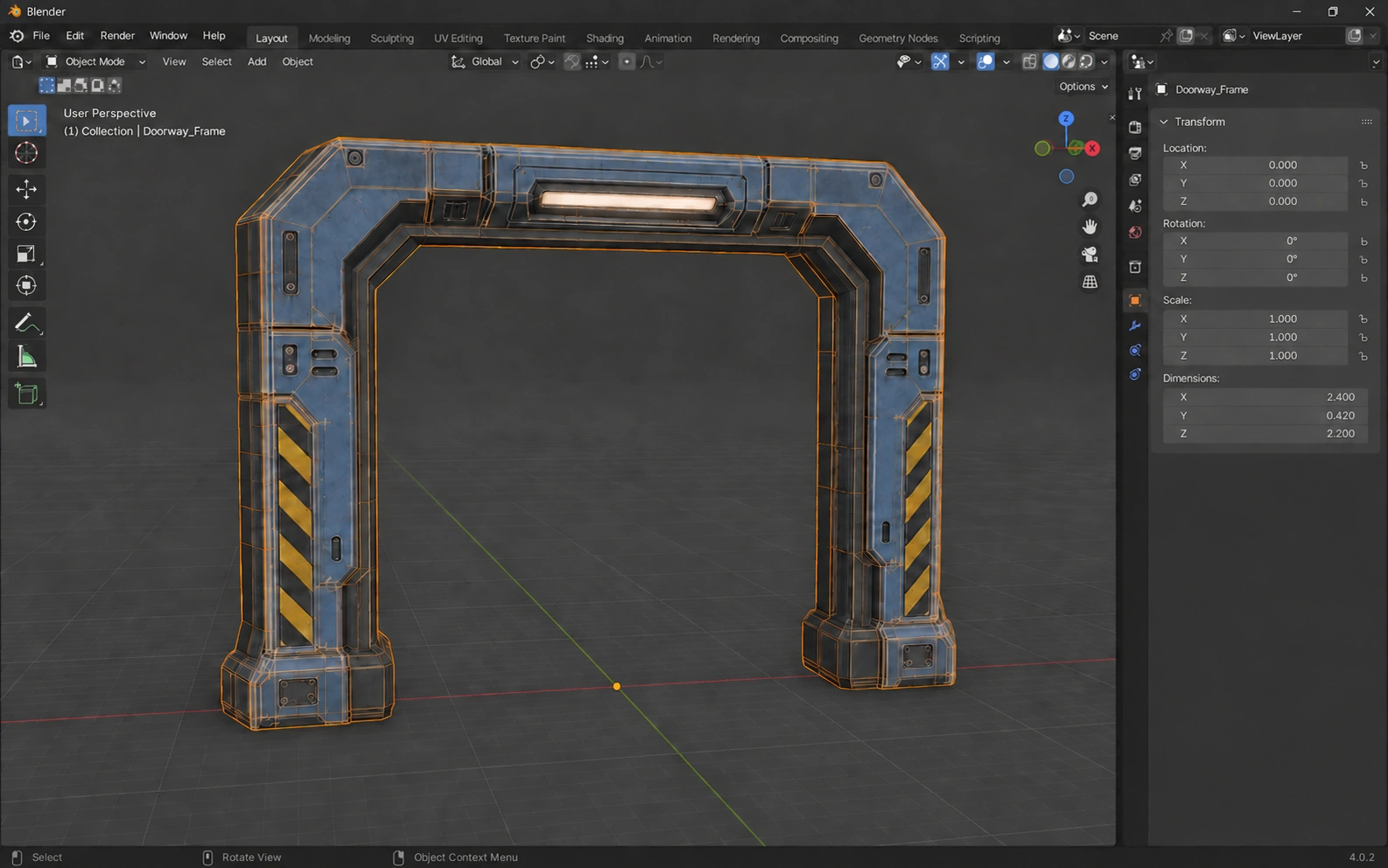Switch perspective/orthographic via grid icon
The height and width of the screenshot is (868, 1388).
1090,282
